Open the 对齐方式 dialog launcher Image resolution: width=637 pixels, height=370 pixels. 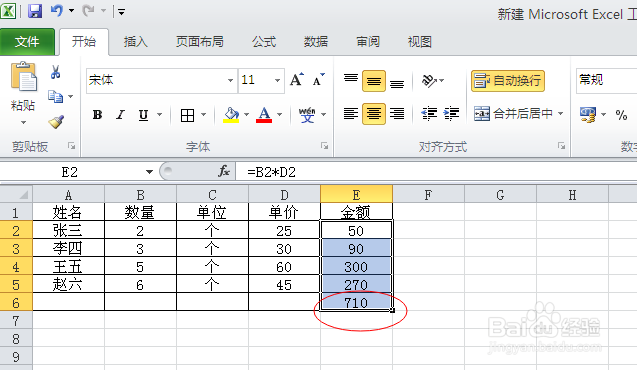click(x=561, y=146)
